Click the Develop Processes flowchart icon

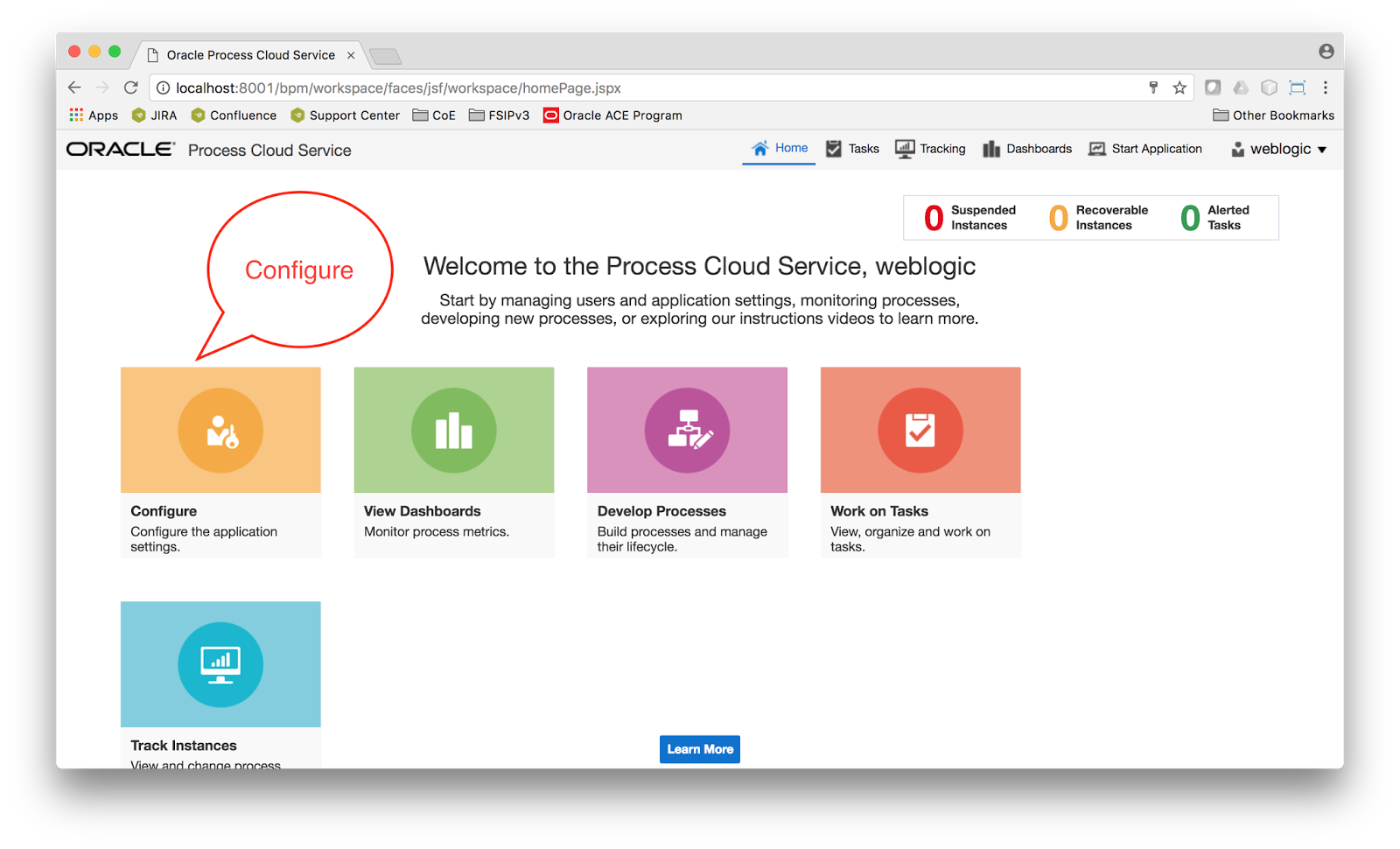click(x=687, y=430)
